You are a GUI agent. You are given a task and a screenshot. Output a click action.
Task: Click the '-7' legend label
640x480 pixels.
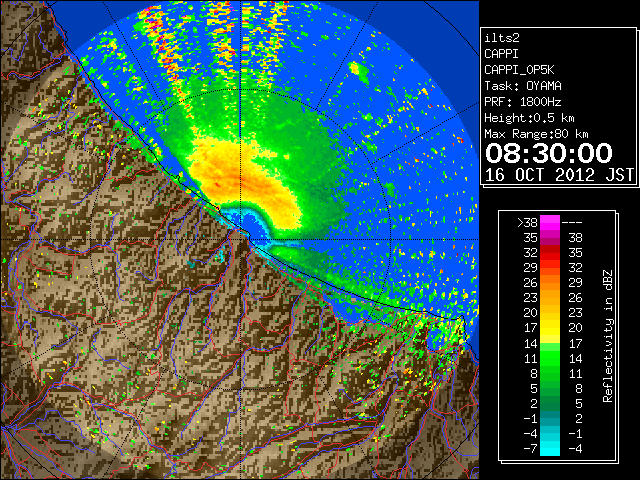[x=530, y=449]
